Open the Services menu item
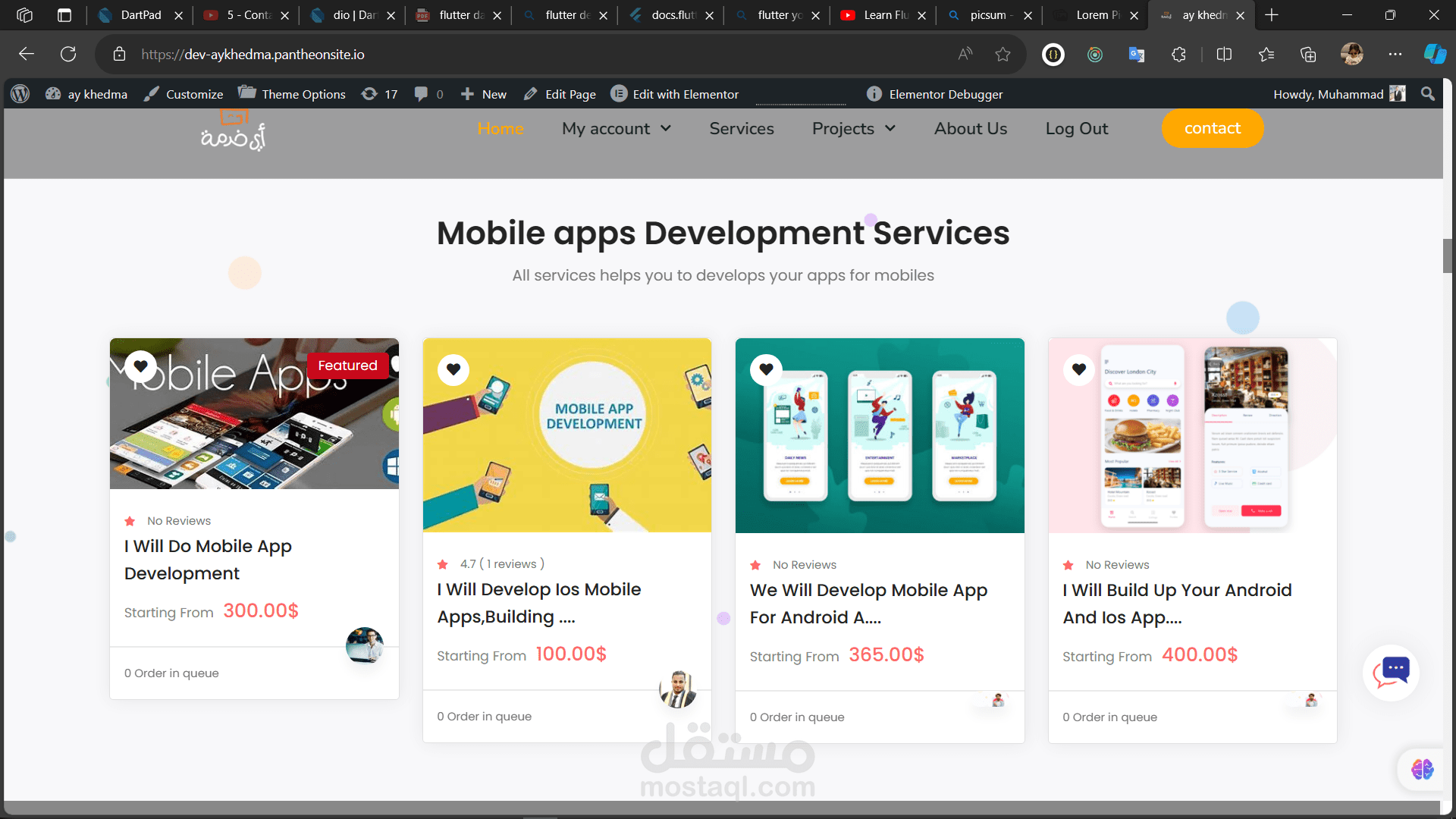Image resolution: width=1456 pixels, height=819 pixels. coord(741,129)
